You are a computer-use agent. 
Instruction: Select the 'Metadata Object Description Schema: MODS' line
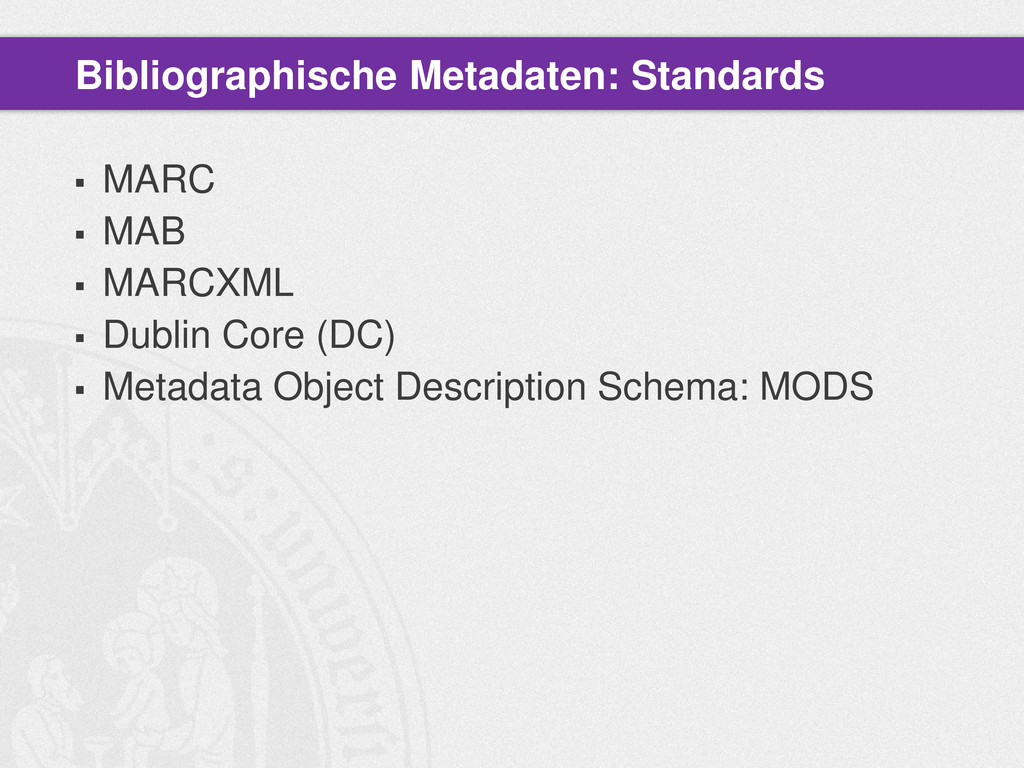click(488, 387)
